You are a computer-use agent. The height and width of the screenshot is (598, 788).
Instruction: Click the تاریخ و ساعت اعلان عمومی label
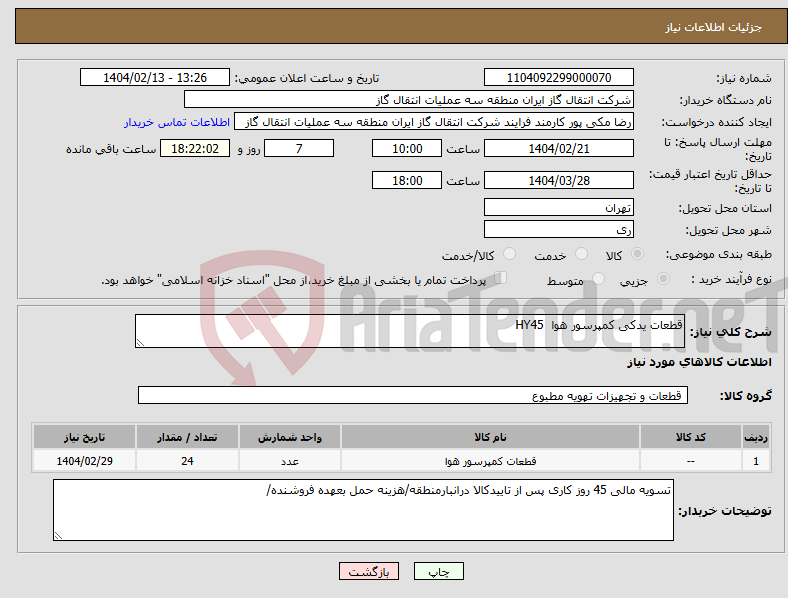point(307,78)
